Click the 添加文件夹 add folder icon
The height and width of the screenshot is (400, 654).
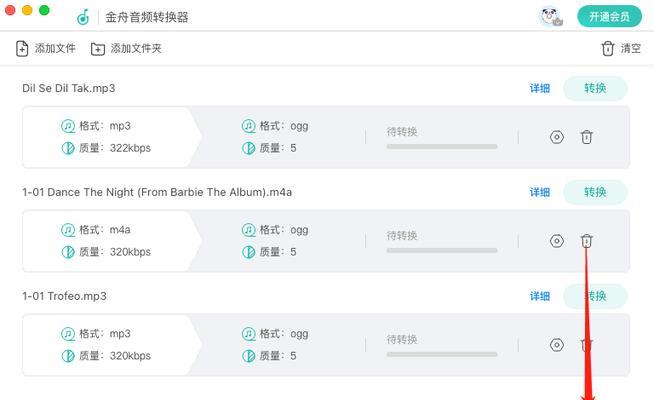tap(98, 49)
